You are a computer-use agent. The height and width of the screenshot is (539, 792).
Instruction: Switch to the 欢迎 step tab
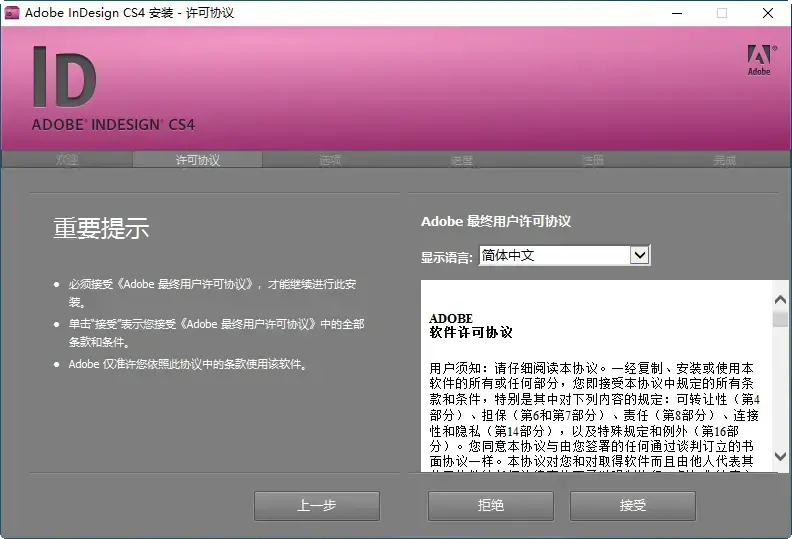67,160
